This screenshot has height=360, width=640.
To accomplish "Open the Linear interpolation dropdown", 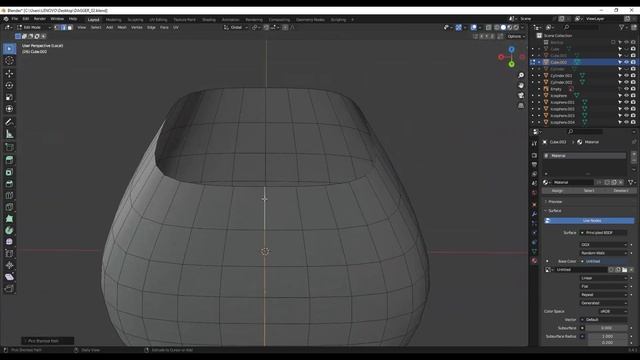I will [604, 278].
